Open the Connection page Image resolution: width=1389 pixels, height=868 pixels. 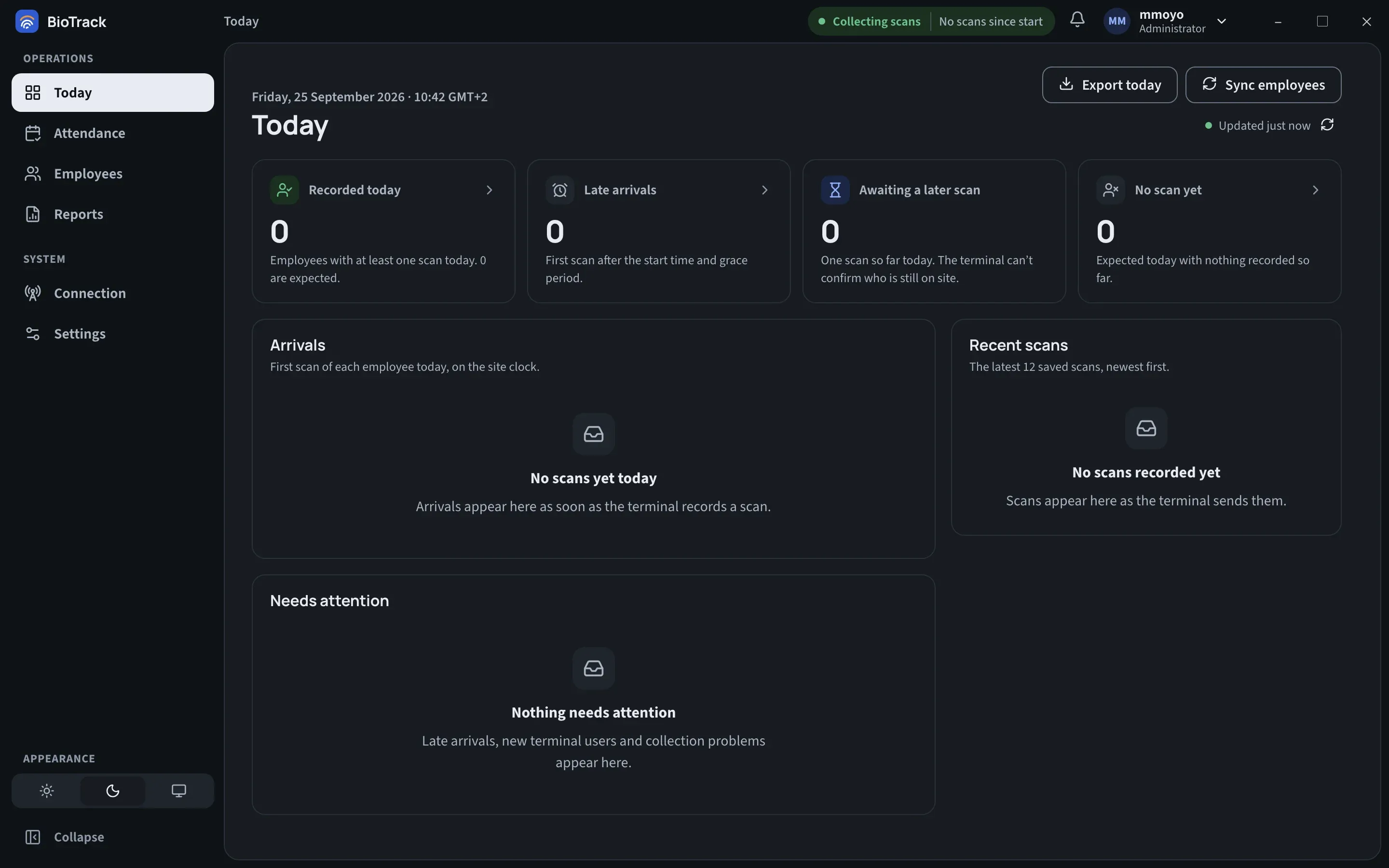112,293
